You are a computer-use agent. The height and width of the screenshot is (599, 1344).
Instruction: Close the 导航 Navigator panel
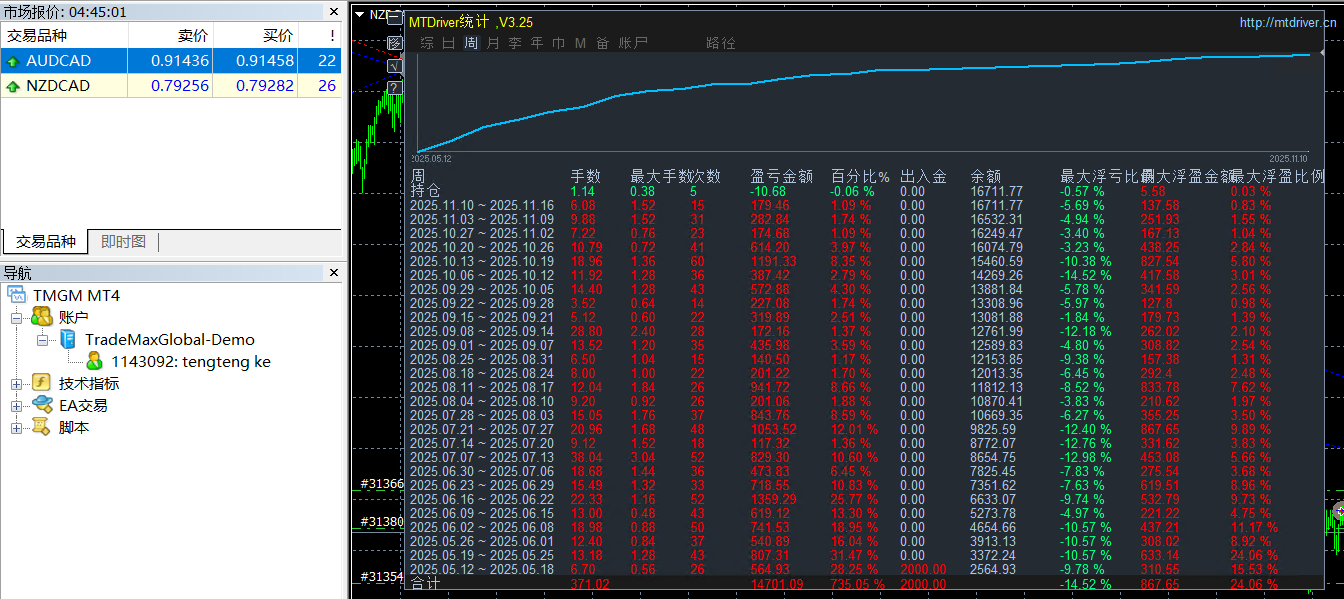335,272
